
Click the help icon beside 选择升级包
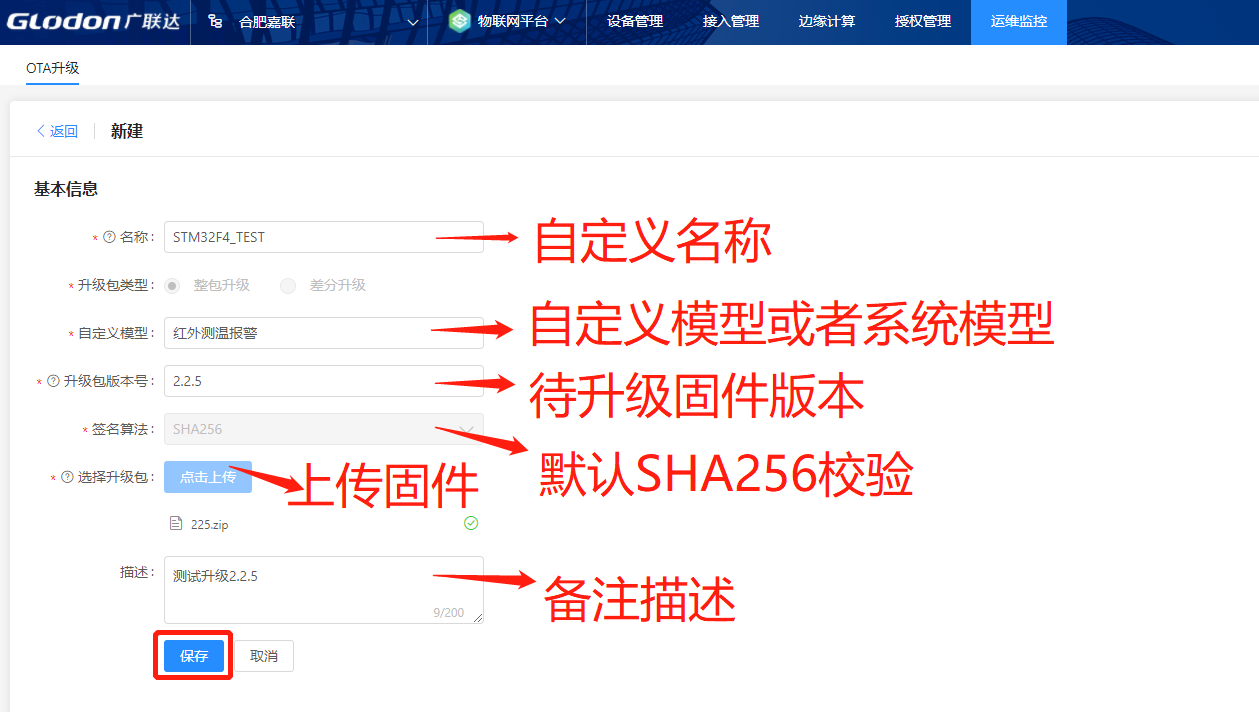click(67, 477)
